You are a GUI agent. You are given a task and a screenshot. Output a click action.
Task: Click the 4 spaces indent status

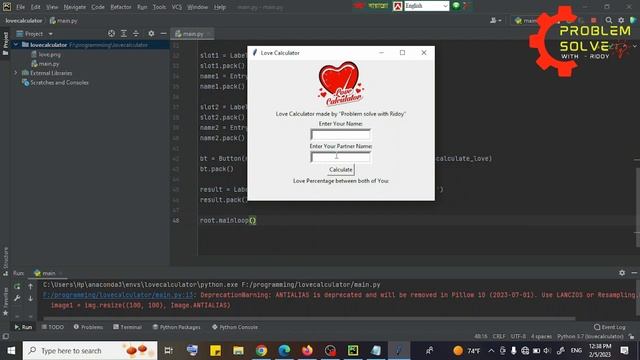541,336
